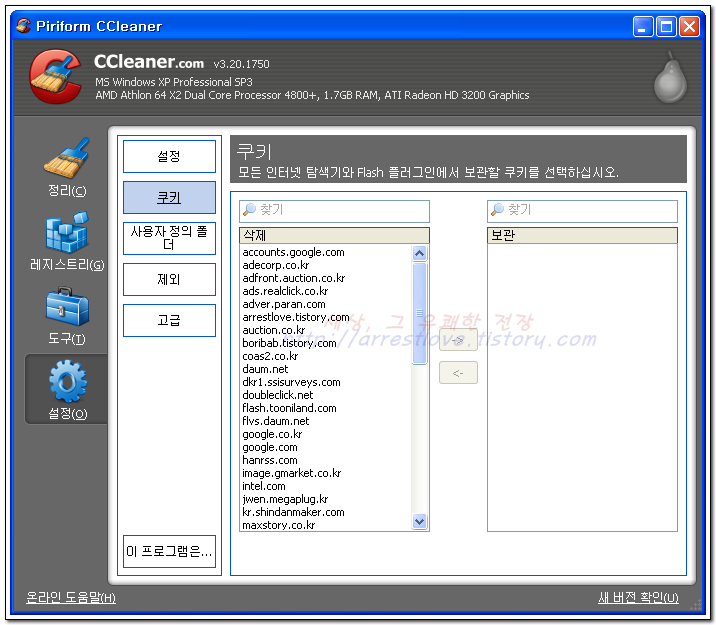Click the 보관 column header
The width and height of the screenshot is (716, 625).
[583, 236]
